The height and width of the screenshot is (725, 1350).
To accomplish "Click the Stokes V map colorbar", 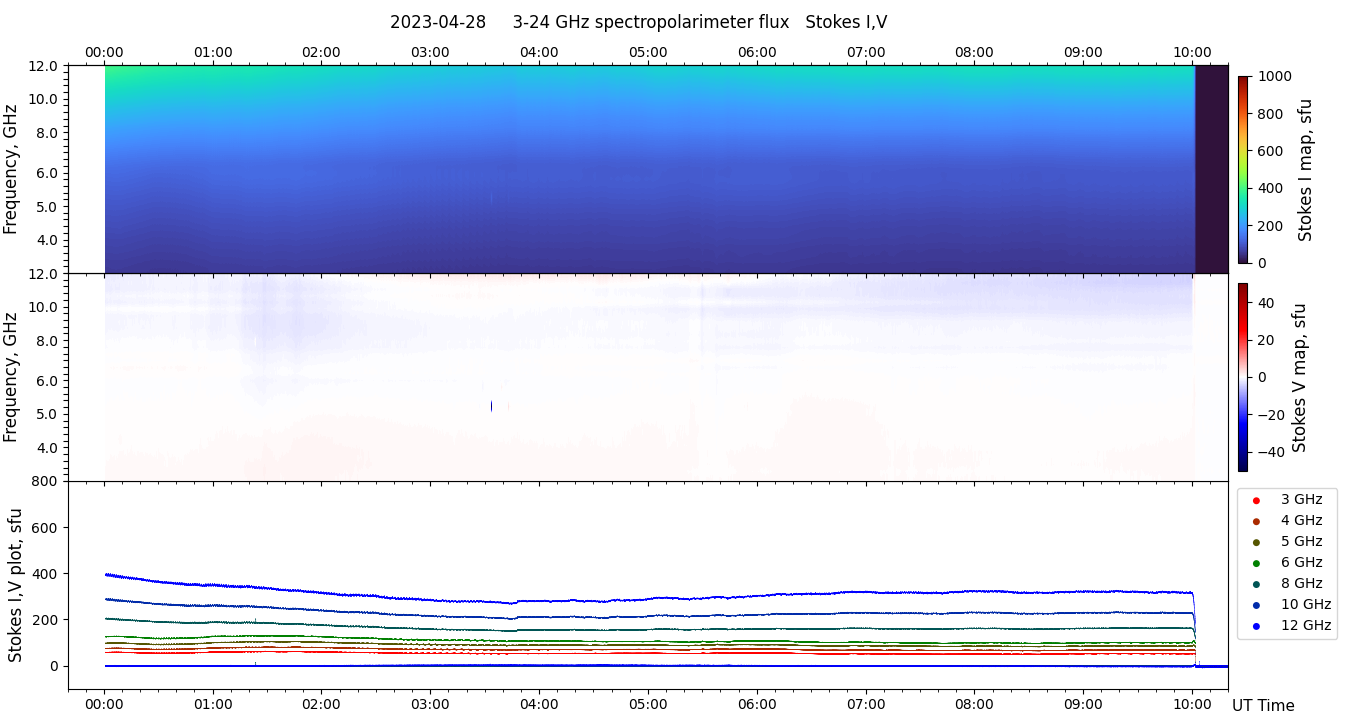I will click(1243, 377).
